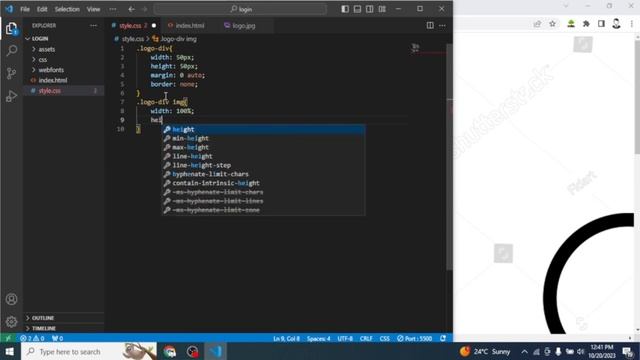Open the Edit menu
This screenshot has height=360, width=640.
42,9
